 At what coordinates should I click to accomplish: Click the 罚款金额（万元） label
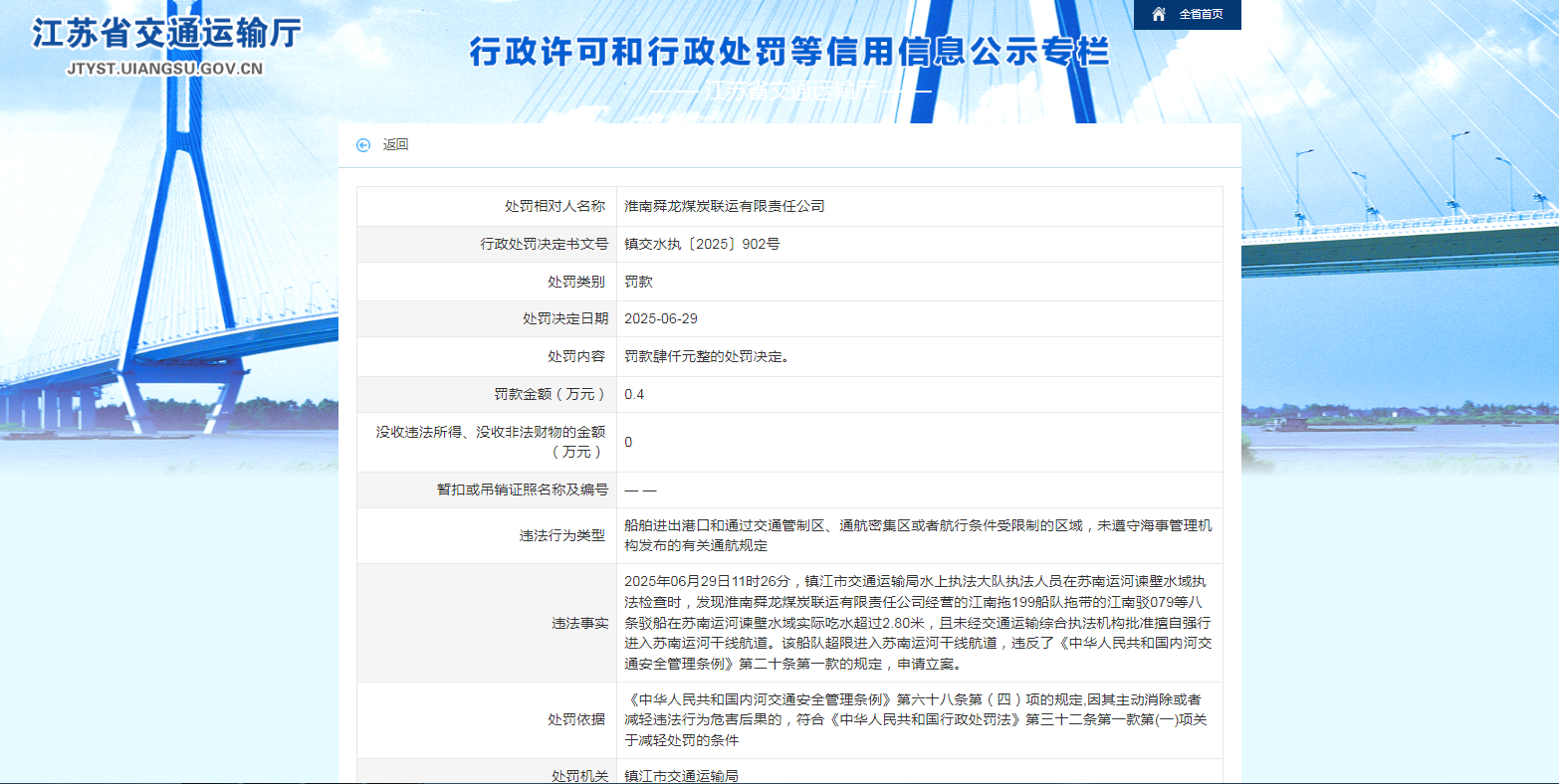552,394
